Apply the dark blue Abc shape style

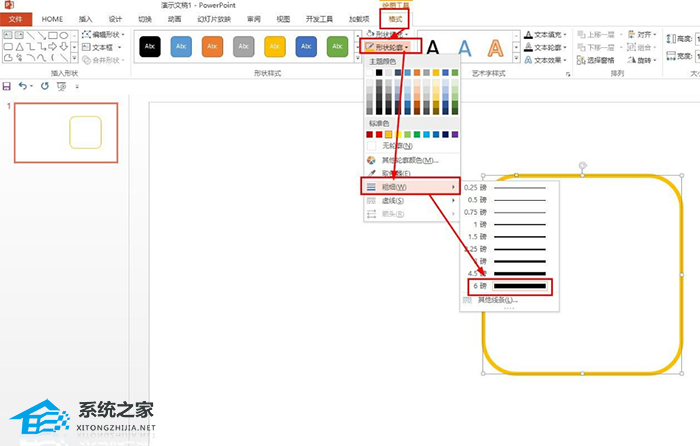coord(306,46)
